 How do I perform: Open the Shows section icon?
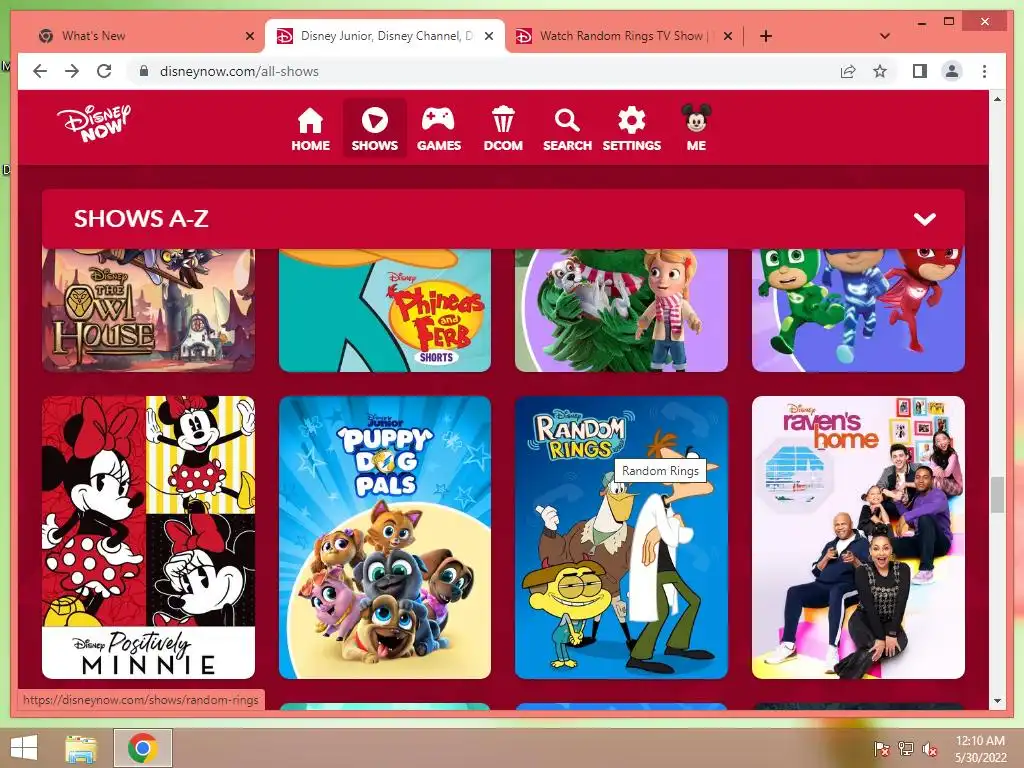pos(374,129)
